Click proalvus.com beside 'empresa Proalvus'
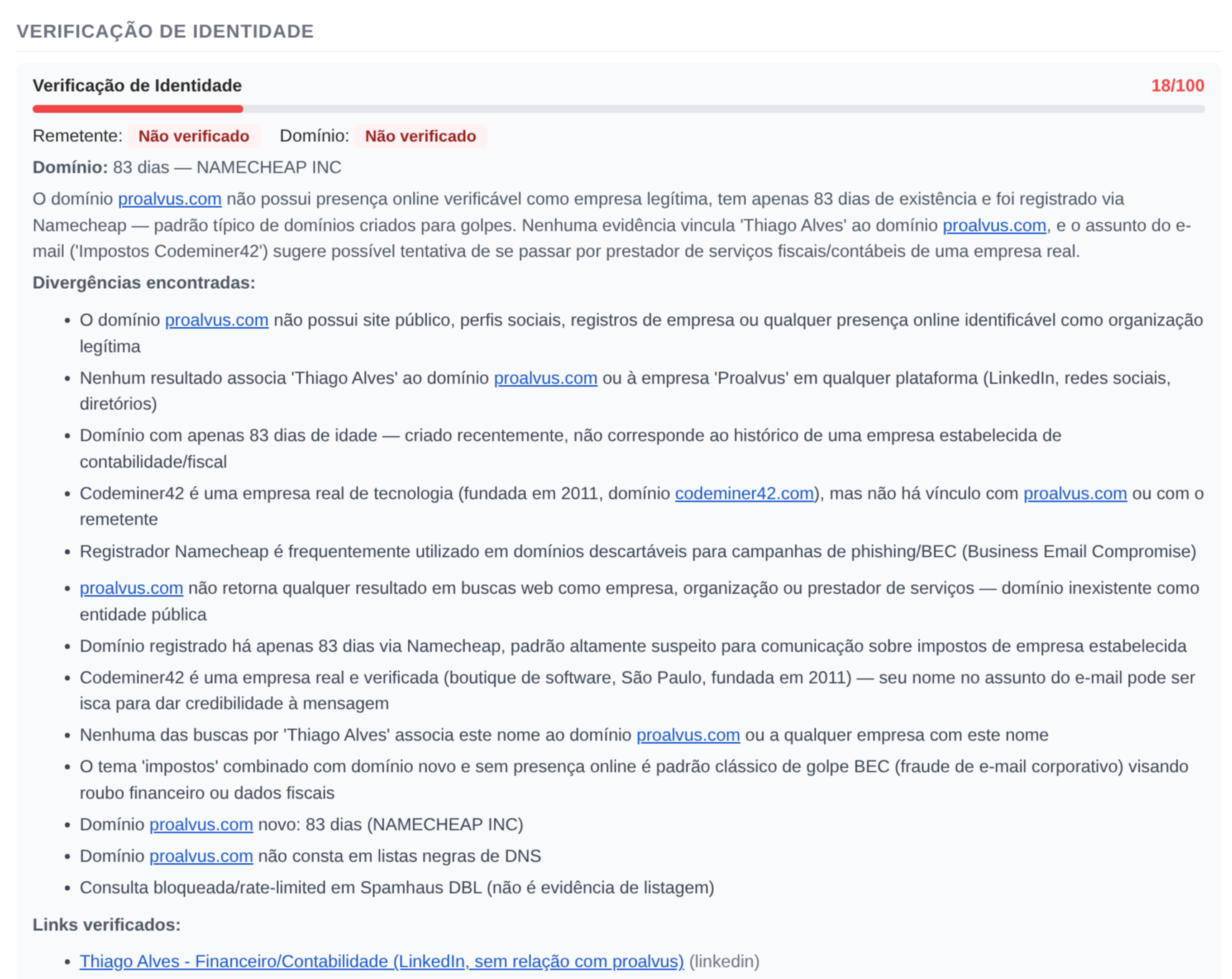 (x=545, y=378)
